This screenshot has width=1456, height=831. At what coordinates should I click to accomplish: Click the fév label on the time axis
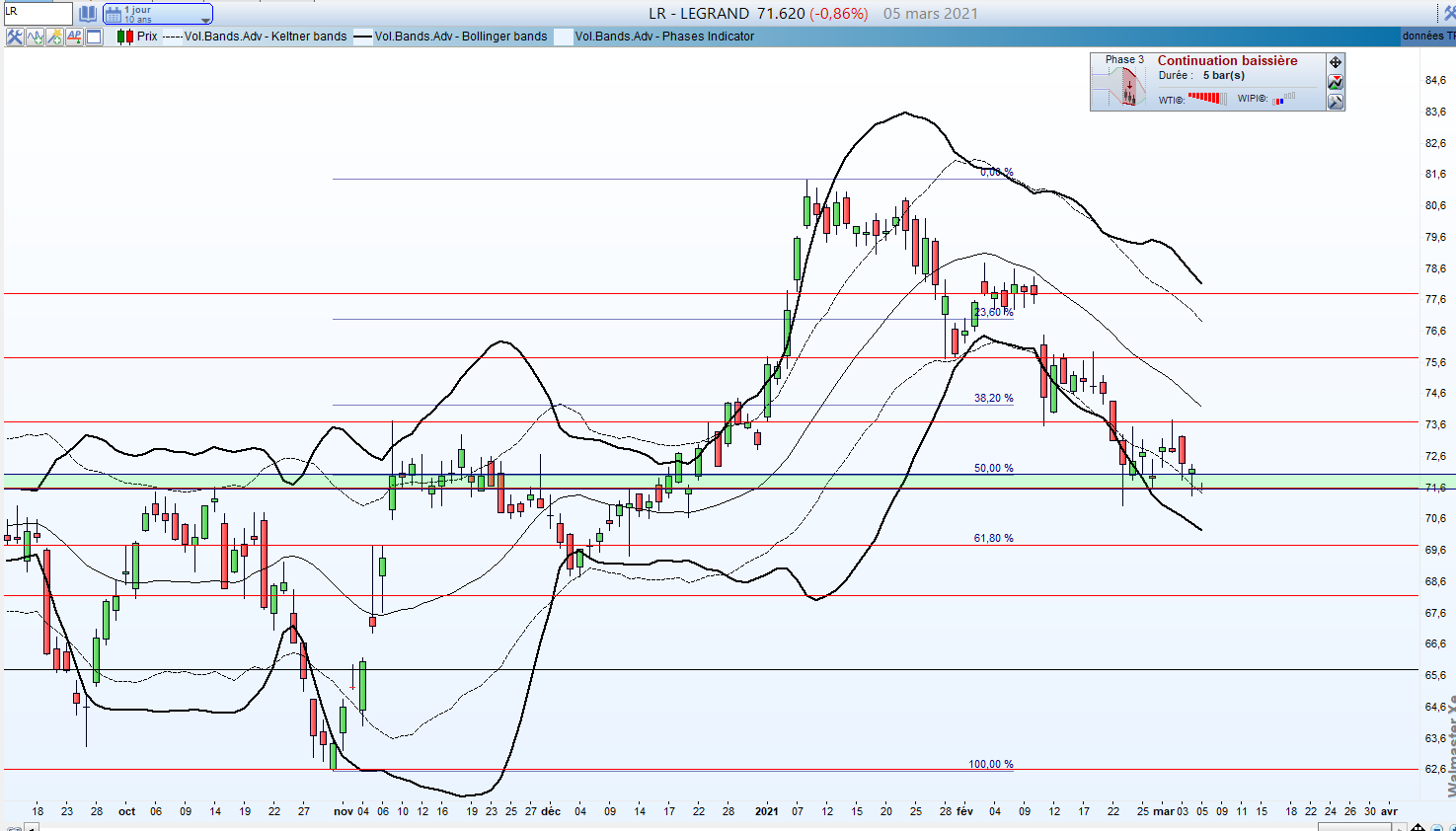tap(964, 811)
